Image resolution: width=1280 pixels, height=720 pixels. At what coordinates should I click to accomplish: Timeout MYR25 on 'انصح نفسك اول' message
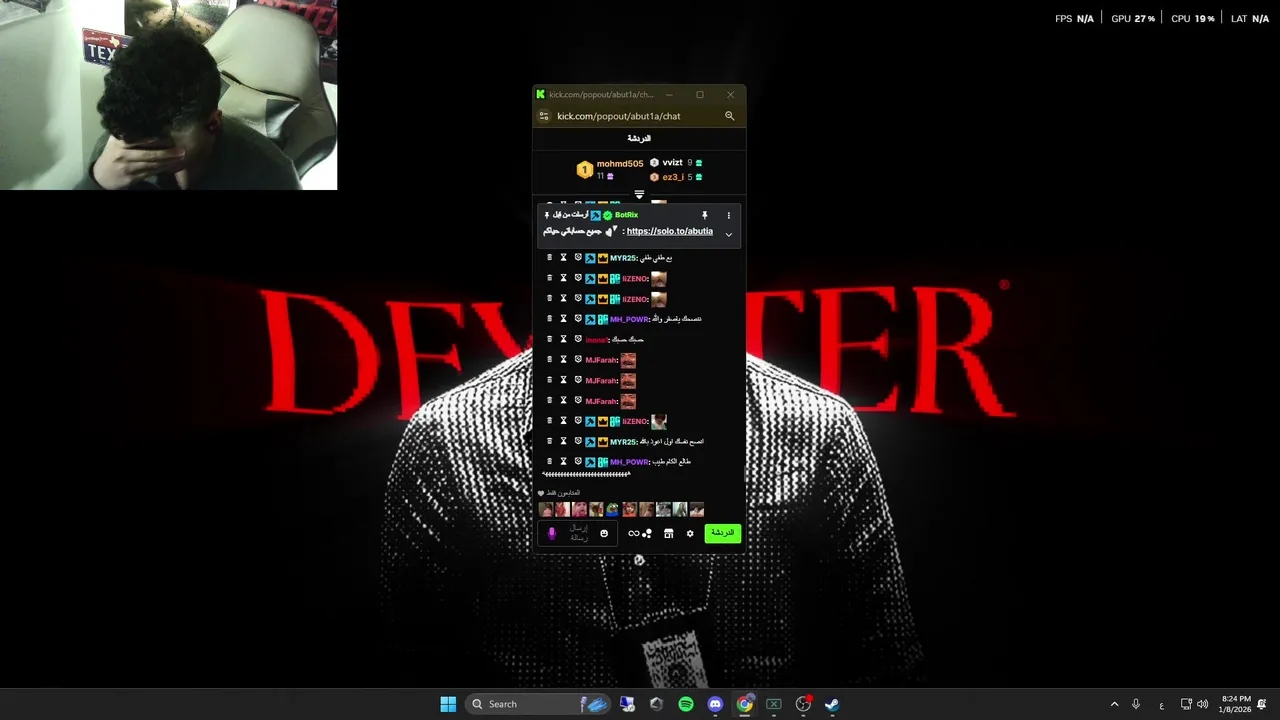pyautogui.click(x=563, y=441)
